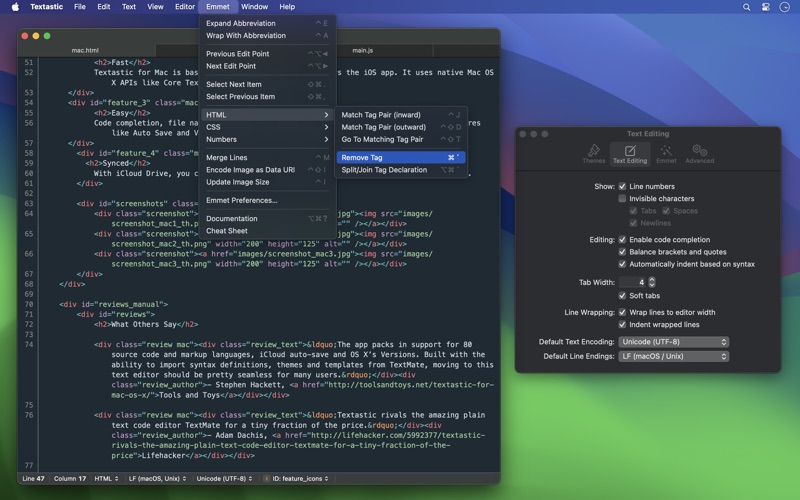The width and height of the screenshot is (800, 500).
Task: Select Next Edit Point menu item
Action: (267, 66)
